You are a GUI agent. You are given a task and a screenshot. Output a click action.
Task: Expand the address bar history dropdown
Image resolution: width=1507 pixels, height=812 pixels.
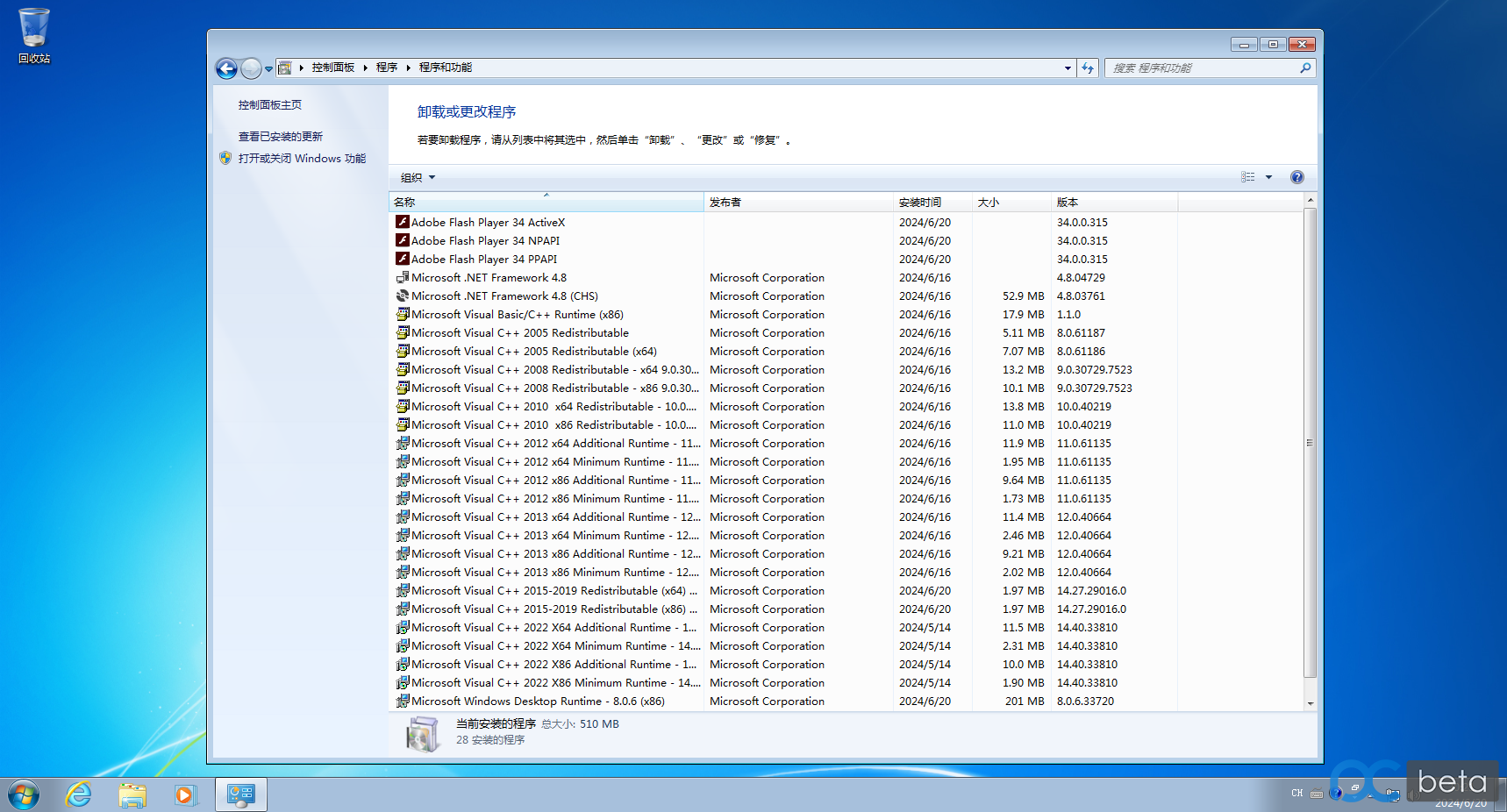1068,68
